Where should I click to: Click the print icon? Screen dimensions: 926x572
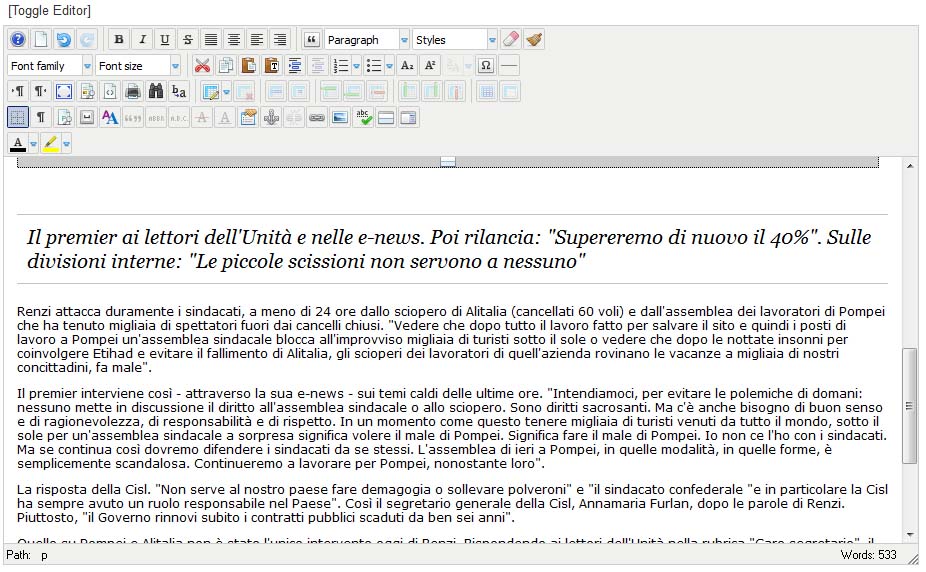click(133, 92)
